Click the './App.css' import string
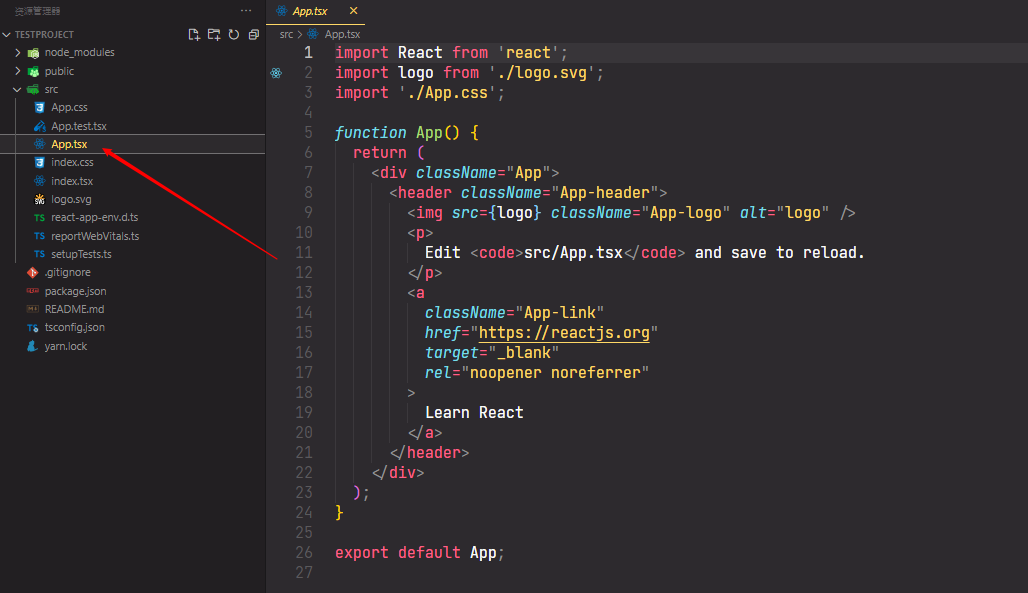Viewport: 1028px width, 593px height. point(448,92)
